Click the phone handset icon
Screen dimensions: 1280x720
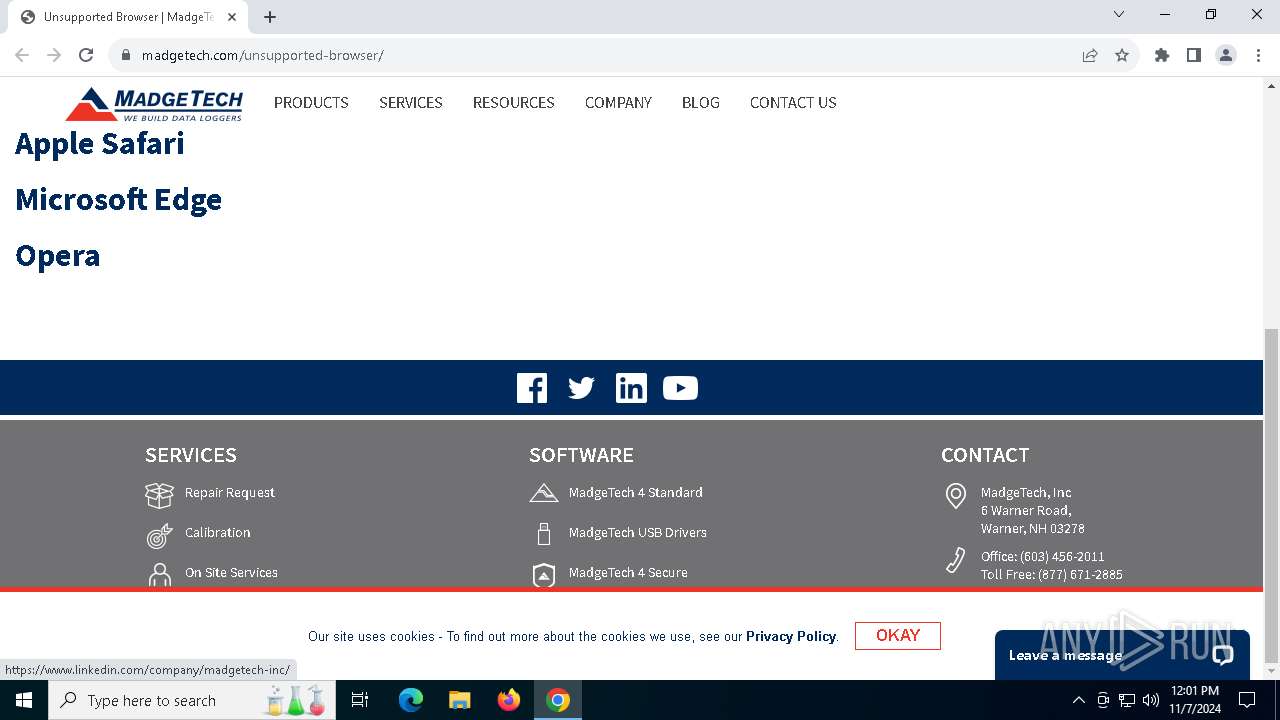(956, 560)
